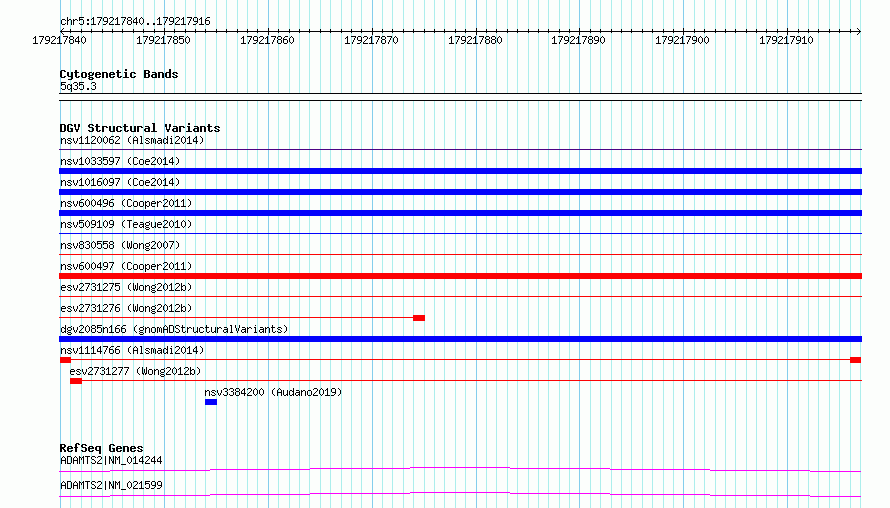
Task: Click ruler coordinate 179217840
Action: 60,40
